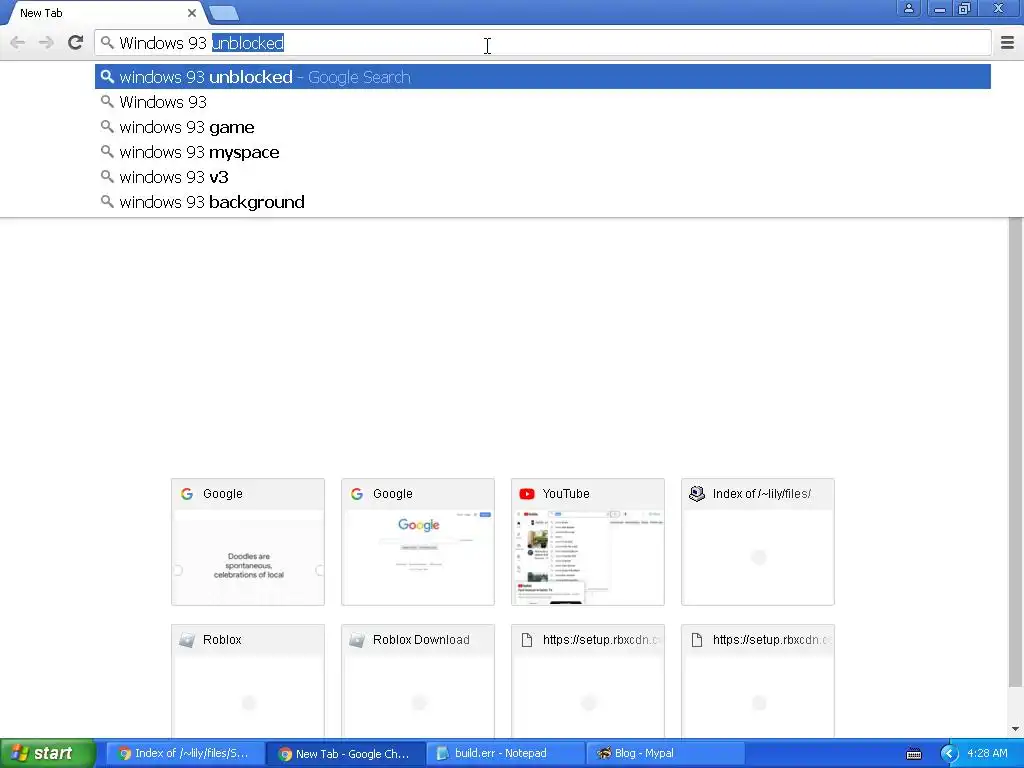Open the YouTube most-visited thumbnail

click(588, 542)
